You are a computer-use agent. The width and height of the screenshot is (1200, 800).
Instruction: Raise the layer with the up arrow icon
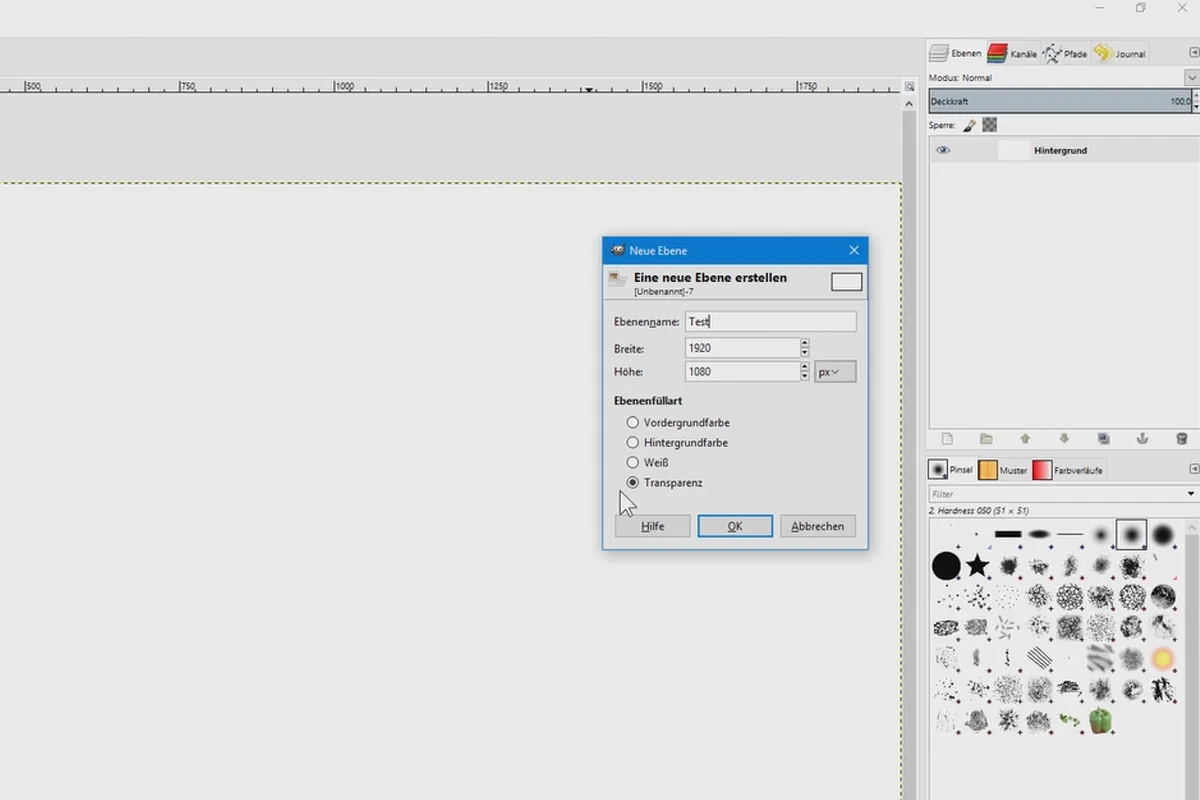coord(1025,439)
